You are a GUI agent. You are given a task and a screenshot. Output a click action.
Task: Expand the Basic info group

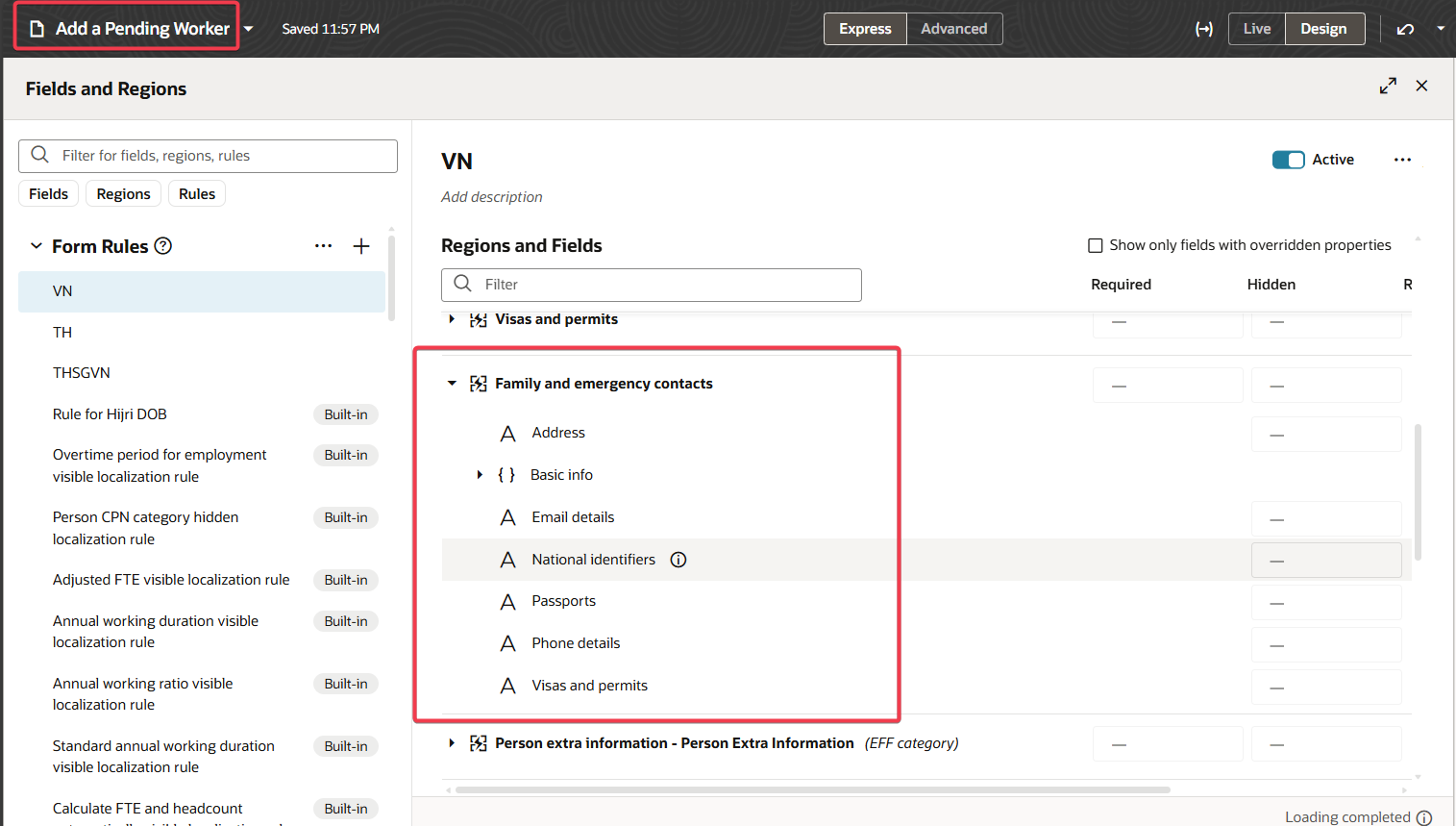(x=480, y=475)
